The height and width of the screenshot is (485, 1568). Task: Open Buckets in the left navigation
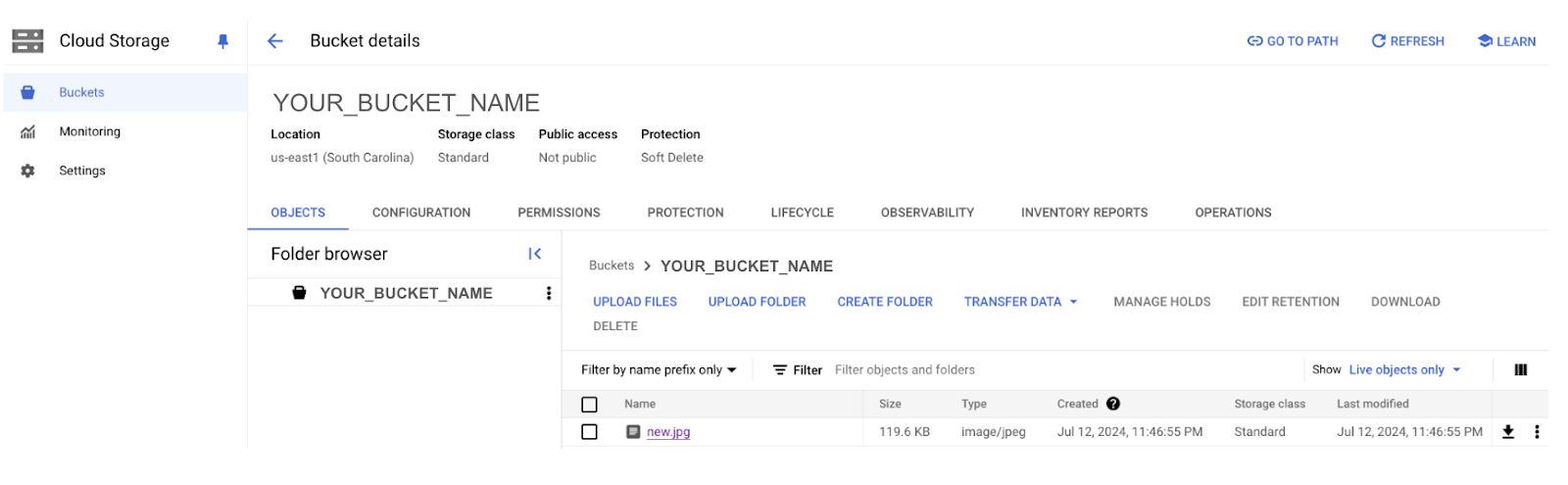(125, 92)
